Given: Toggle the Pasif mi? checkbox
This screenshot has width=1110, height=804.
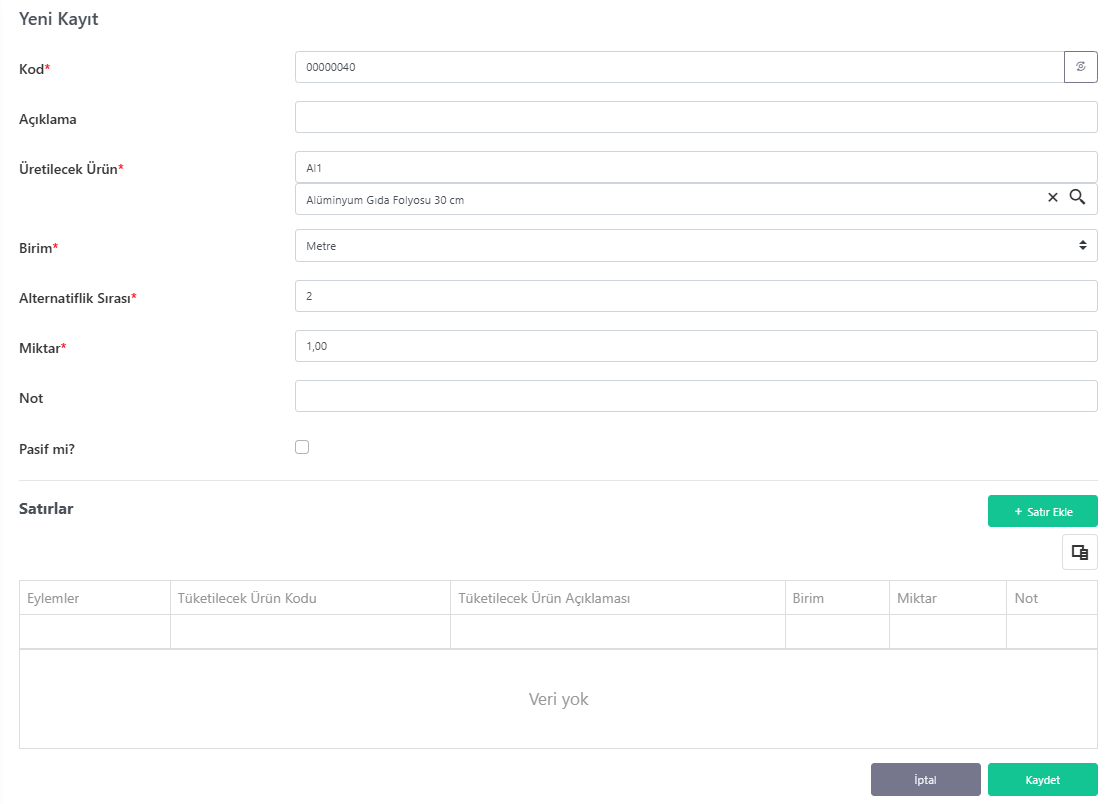Looking at the screenshot, I should pyautogui.click(x=302, y=447).
